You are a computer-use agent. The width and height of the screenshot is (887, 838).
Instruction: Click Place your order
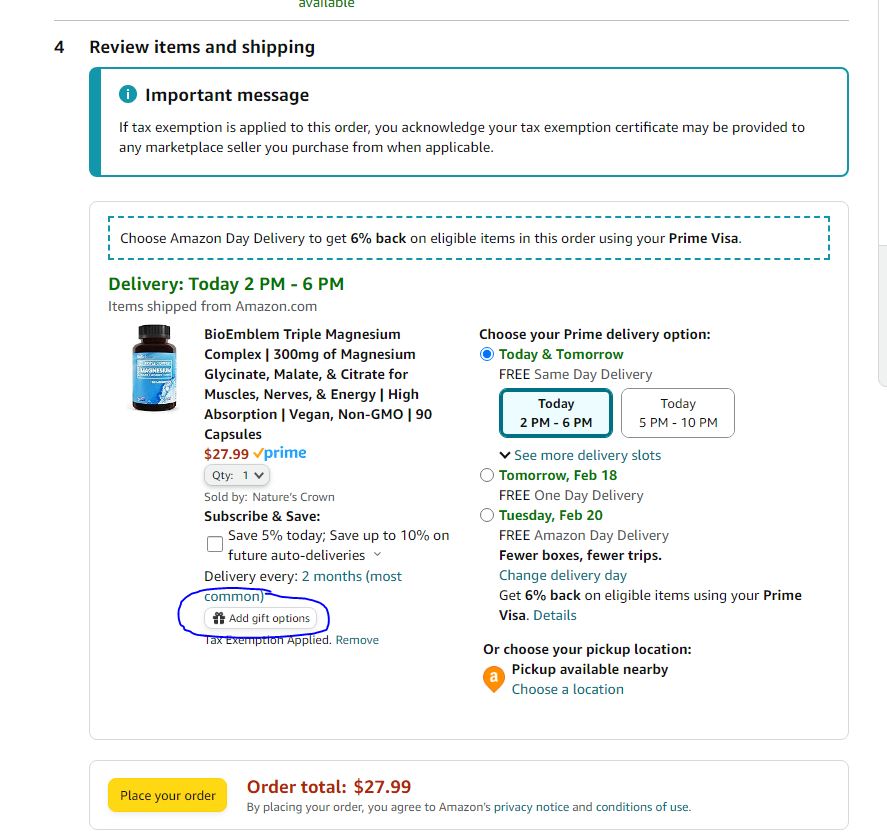[x=167, y=795]
